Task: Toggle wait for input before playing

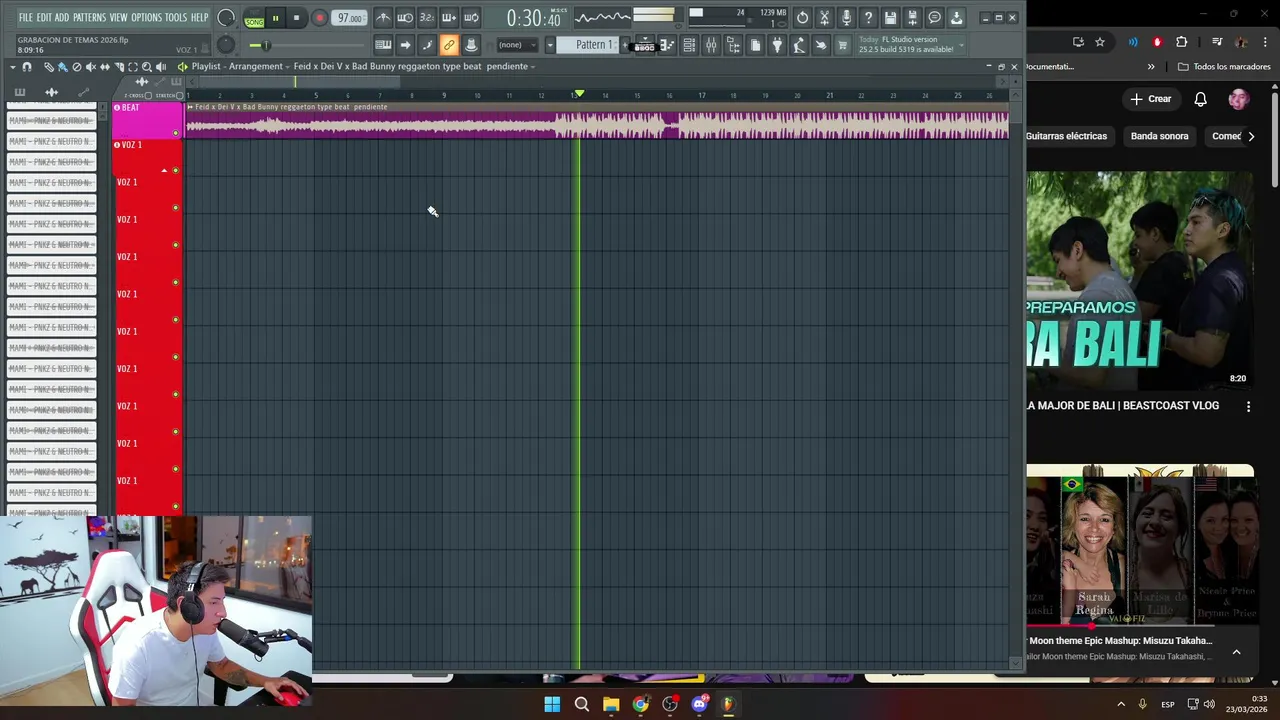Action: coord(405,18)
